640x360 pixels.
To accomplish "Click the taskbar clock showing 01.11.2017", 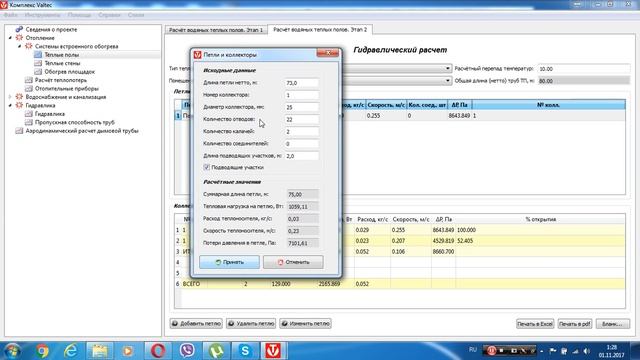I will (x=611, y=351).
